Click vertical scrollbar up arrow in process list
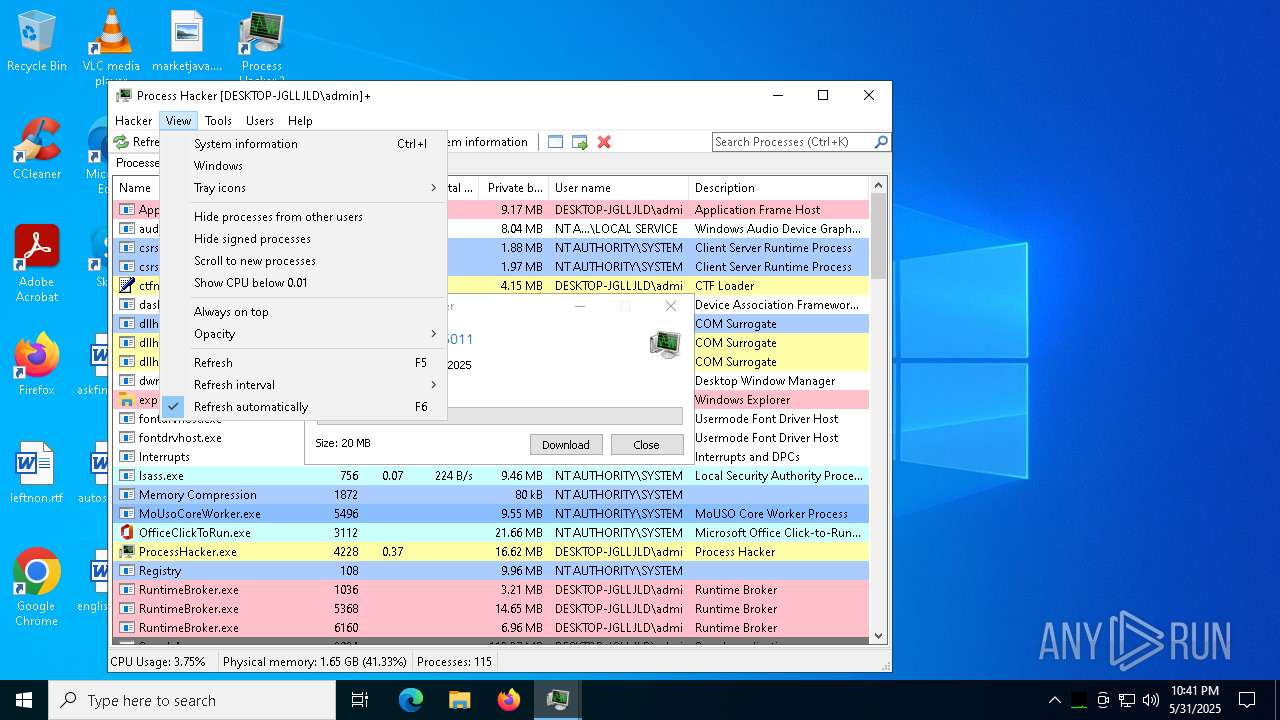The height and width of the screenshot is (720, 1280). coord(879,186)
